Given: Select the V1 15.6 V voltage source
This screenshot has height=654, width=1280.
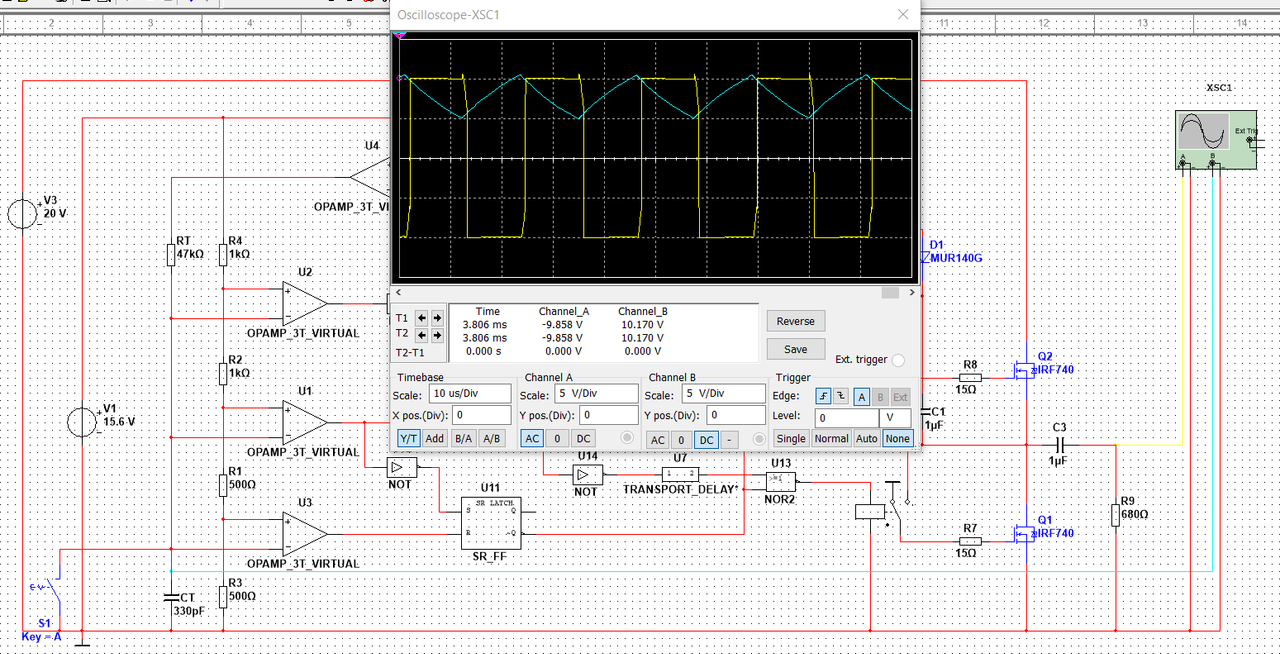Looking at the screenshot, I should (80, 421).
